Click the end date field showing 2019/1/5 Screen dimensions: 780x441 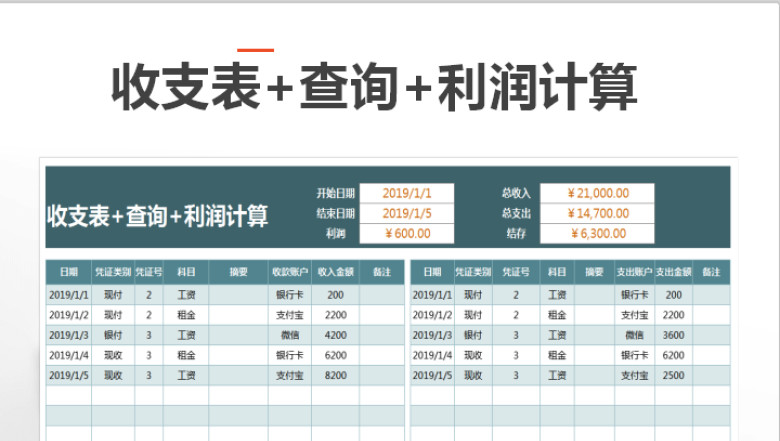tap(407, 214)
